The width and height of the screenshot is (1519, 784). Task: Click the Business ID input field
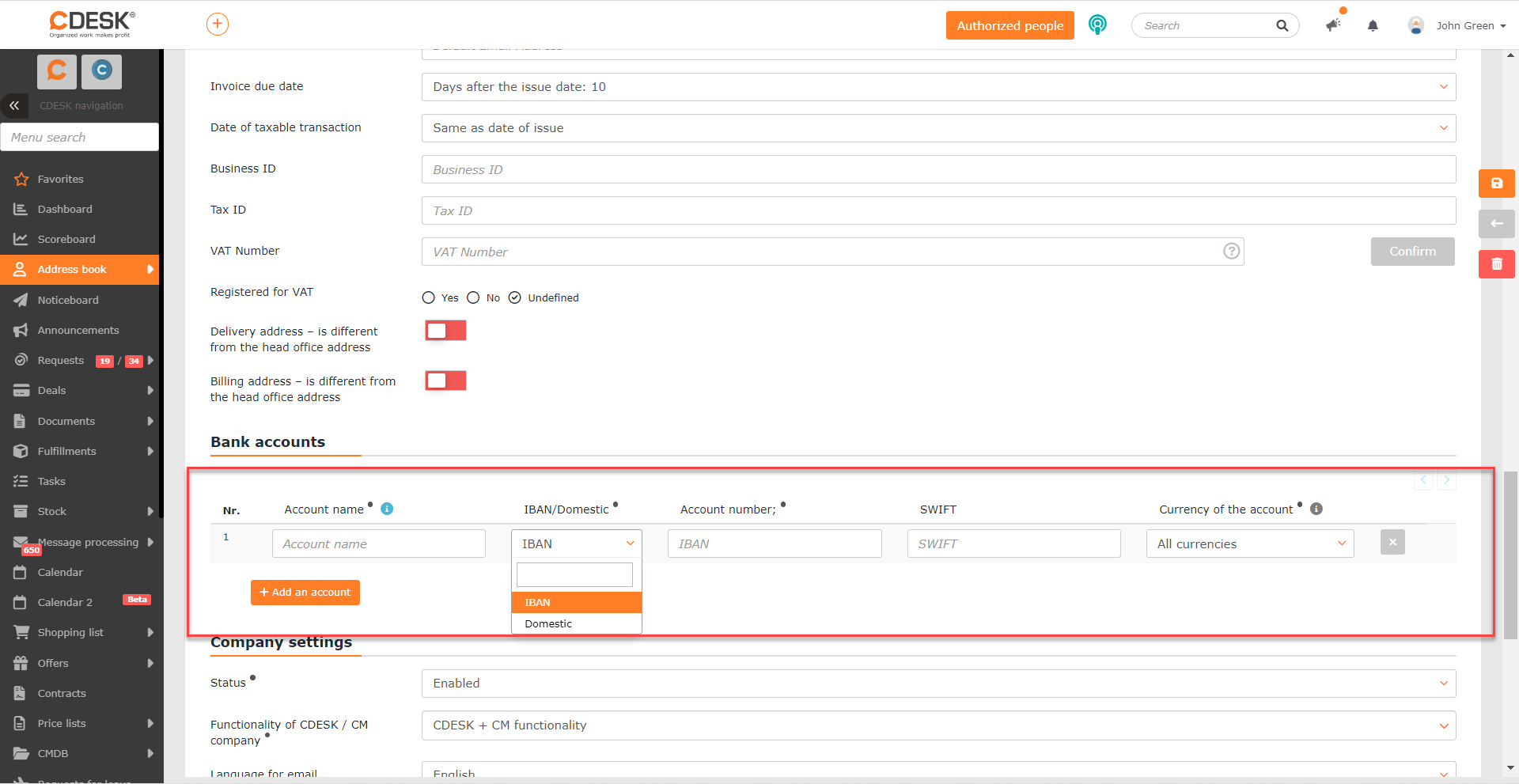point(938,169)
